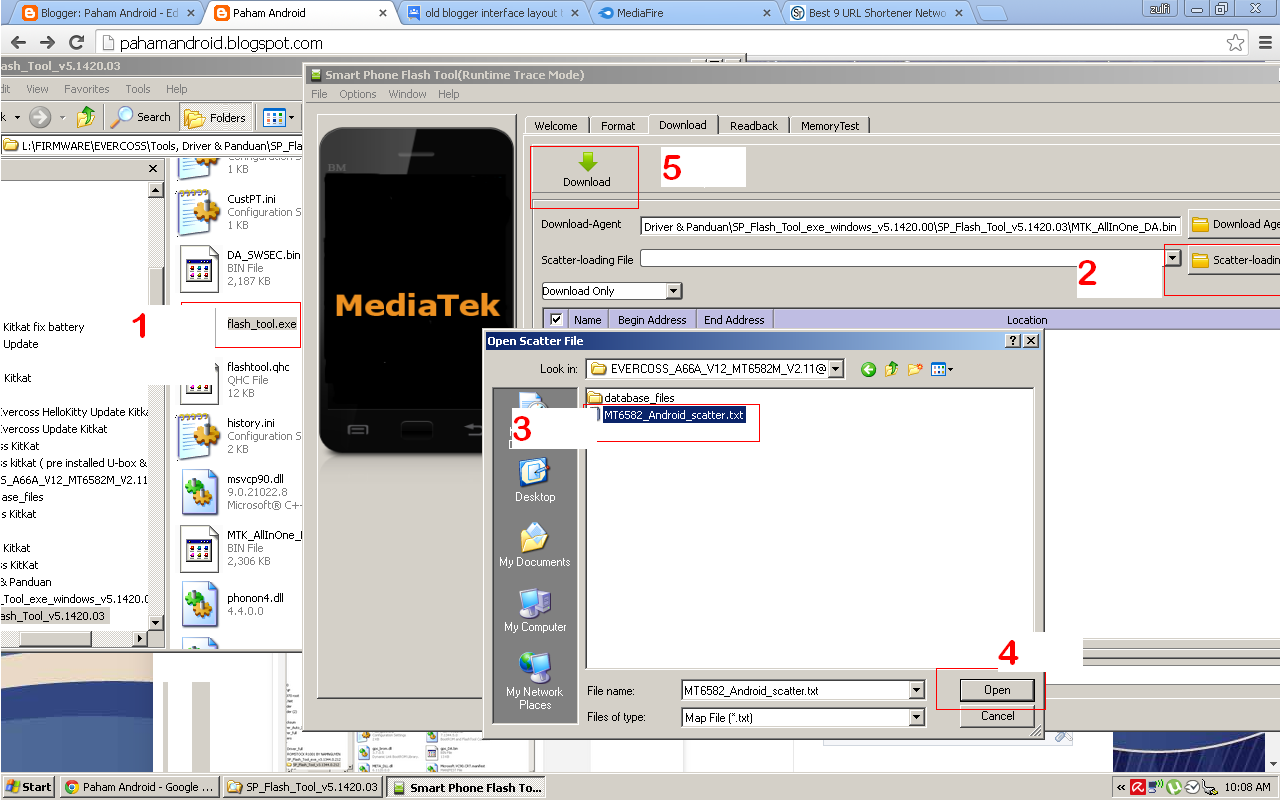This screenshot has height=800, width=1280.
Task: Expand the Scatter-loading File dropdown arrow
Action: click(1173, 258)
